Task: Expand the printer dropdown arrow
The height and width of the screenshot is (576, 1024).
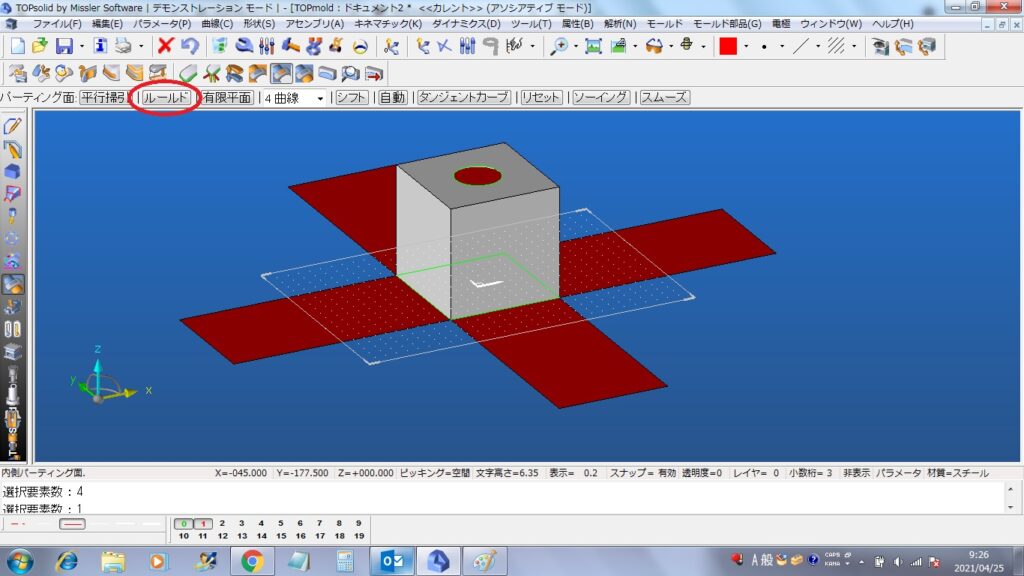Action: 140,46
